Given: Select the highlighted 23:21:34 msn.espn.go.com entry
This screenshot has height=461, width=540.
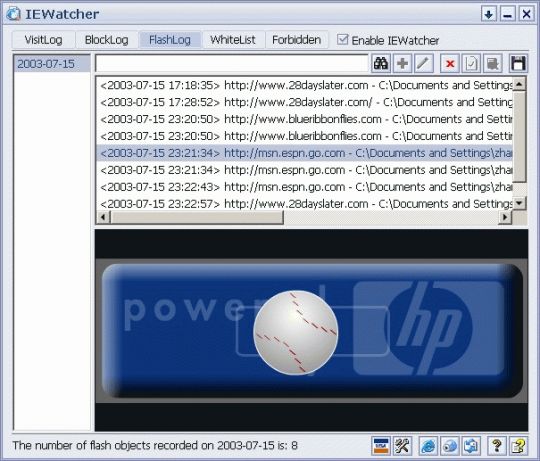Looking at the screenshot, I should (304, 153).
